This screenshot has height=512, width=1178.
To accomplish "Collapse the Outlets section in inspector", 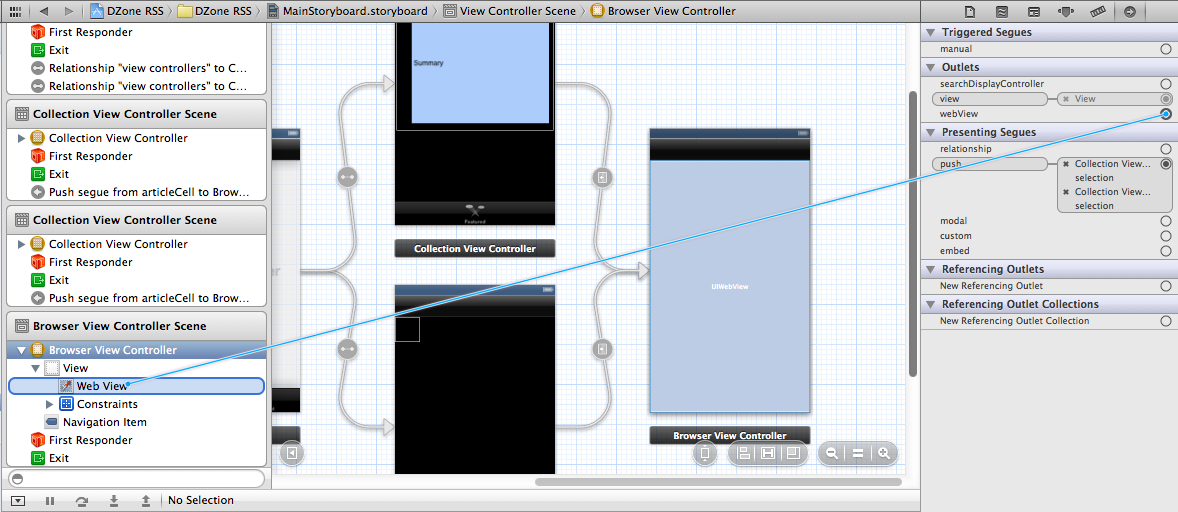I will coord(930,67).
